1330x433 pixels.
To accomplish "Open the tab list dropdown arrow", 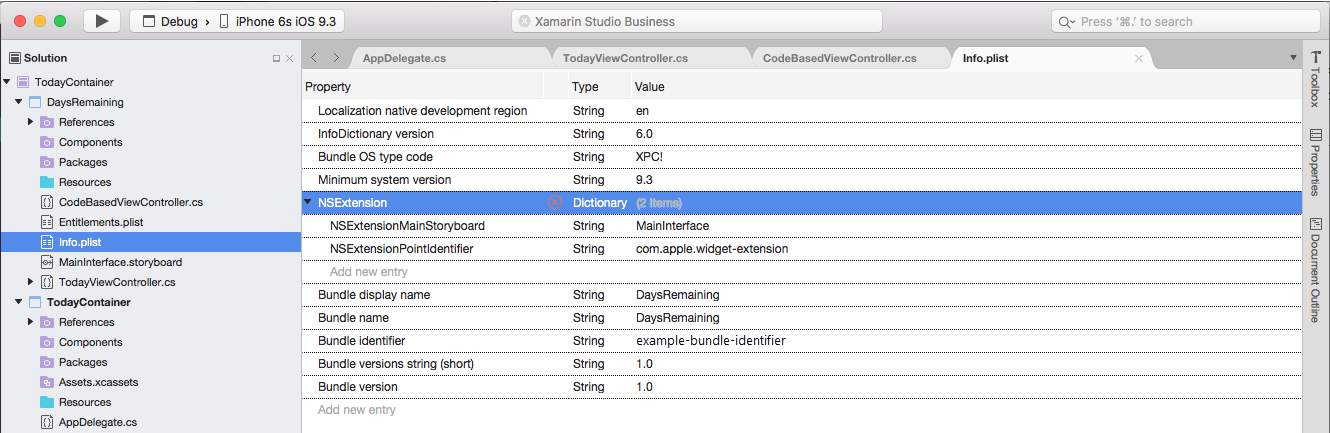I will click(x=1293, y=58).
